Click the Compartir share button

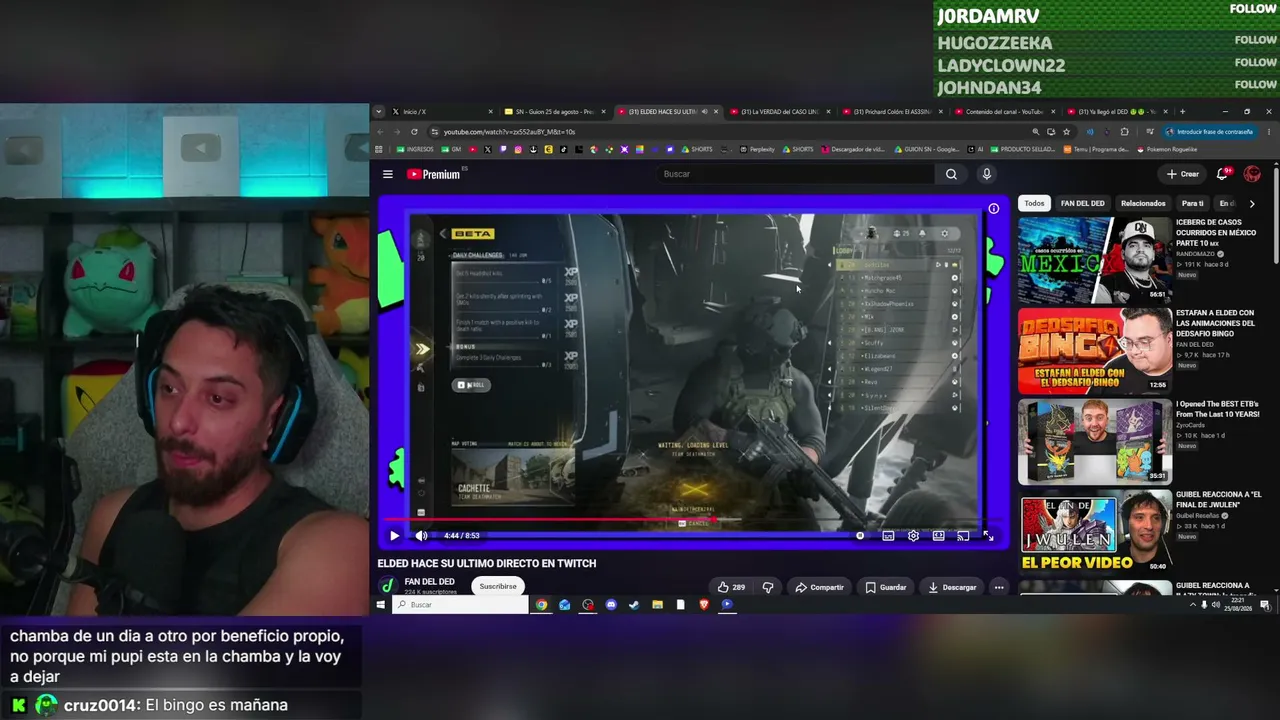click(819, 587)
